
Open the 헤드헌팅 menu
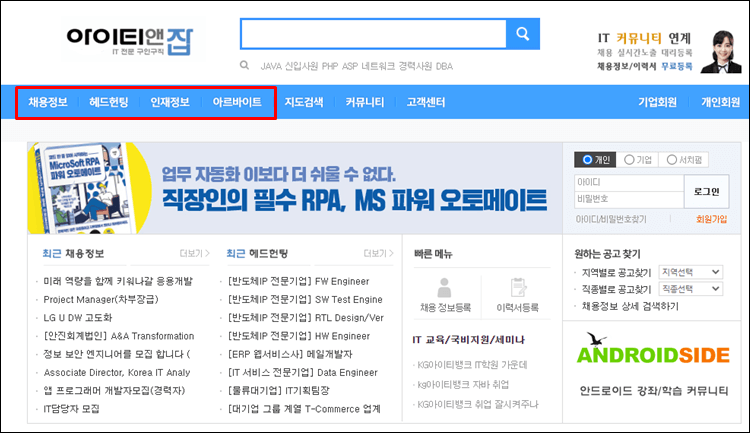click(x=109, y=102)
